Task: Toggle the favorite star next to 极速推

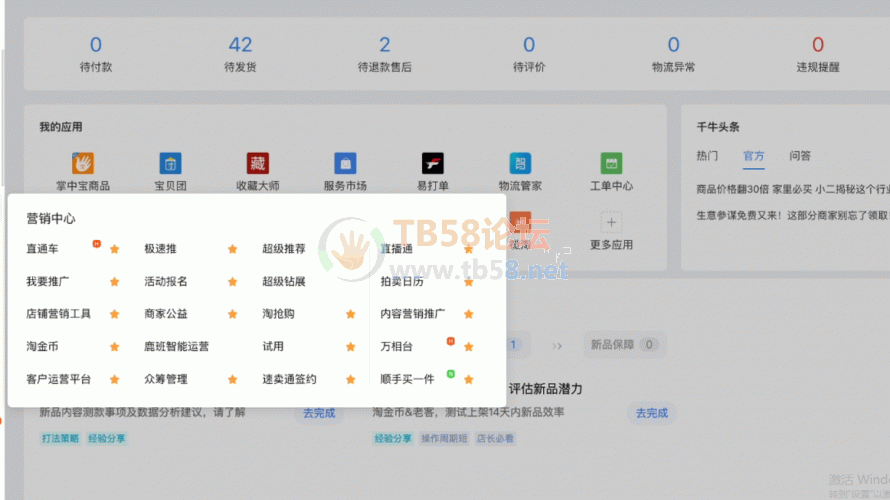Action: point(233,249)
